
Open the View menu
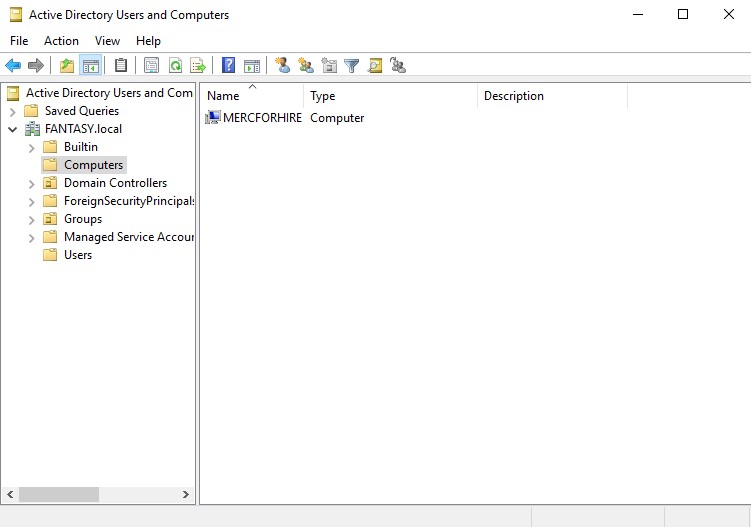click(107, 41)
